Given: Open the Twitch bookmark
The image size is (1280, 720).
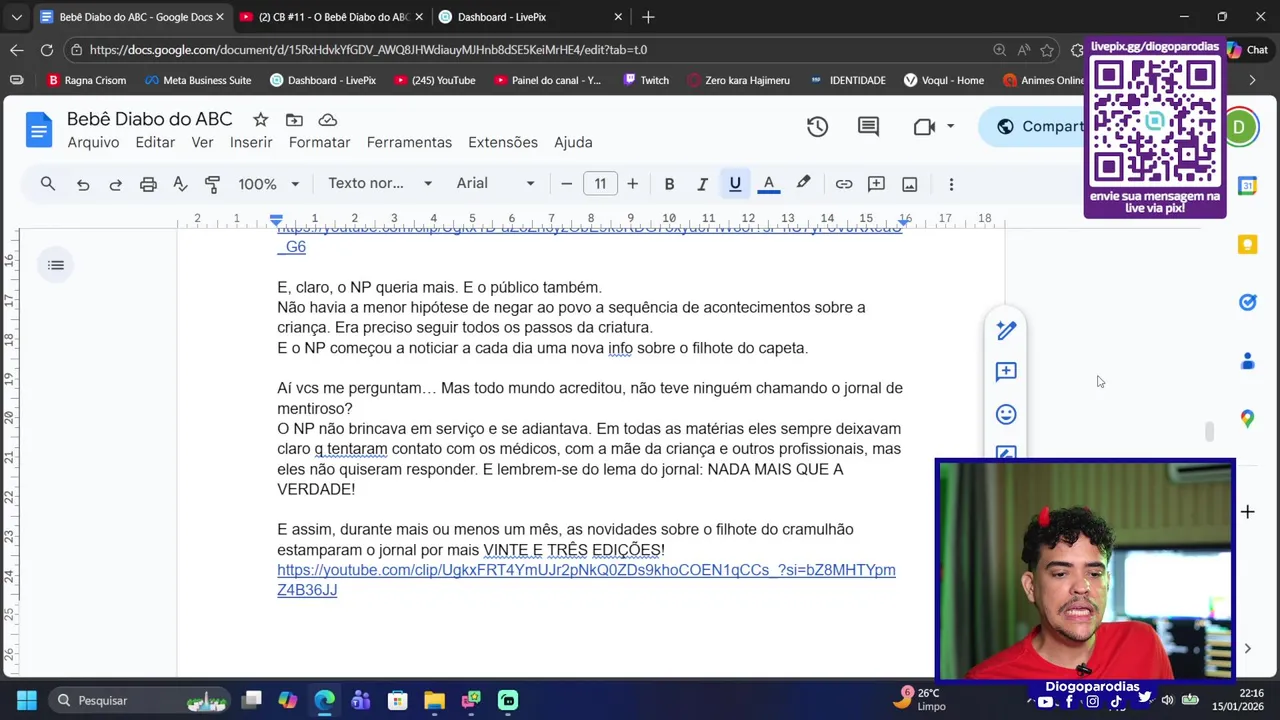Looking at the screenshot, I should [x=645, y=80].
